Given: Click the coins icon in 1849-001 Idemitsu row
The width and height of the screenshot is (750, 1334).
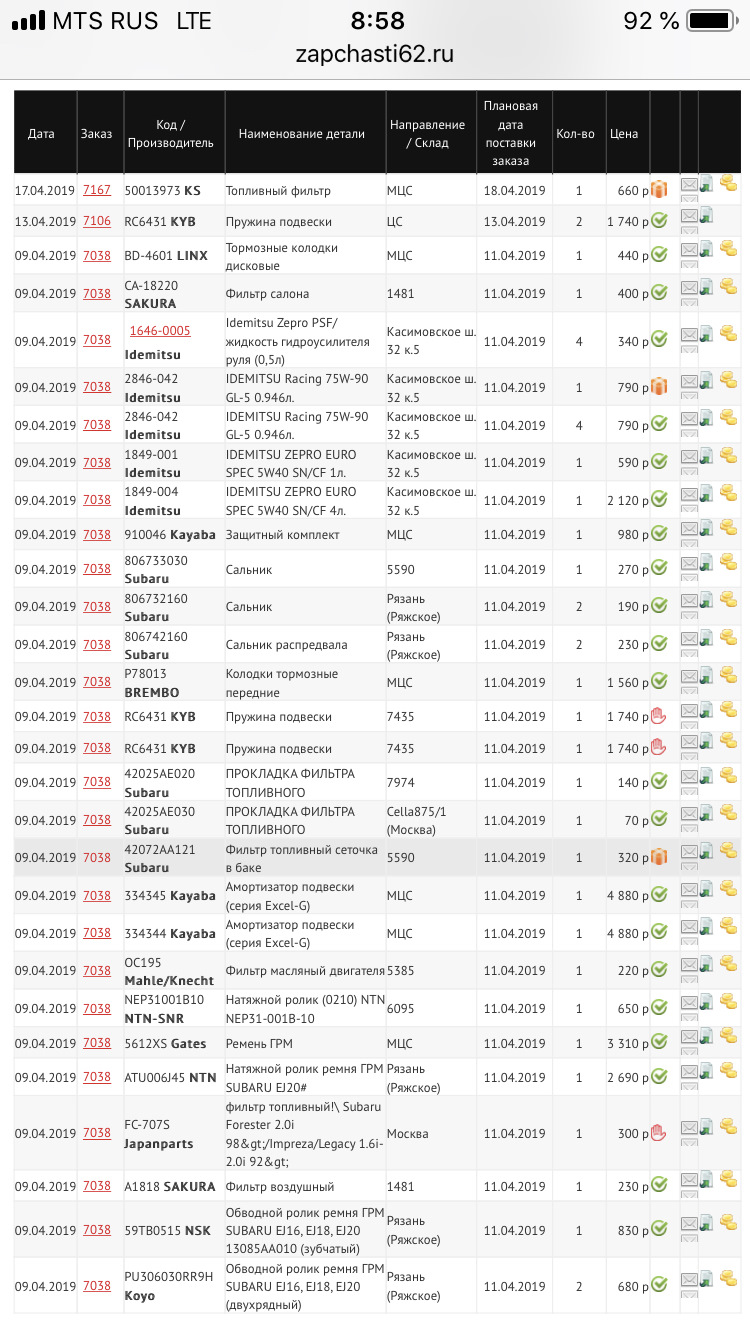Looking at the screenshot, I should 728,455.
